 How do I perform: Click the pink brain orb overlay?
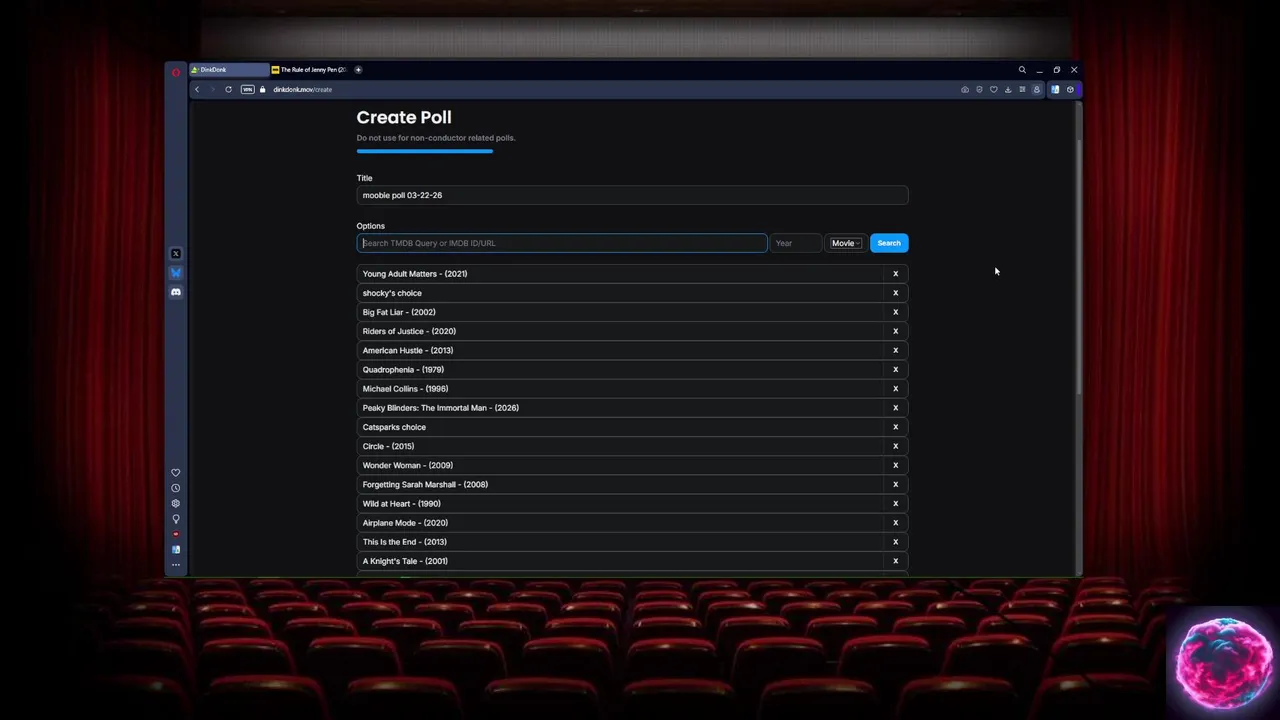(1223, 663)
